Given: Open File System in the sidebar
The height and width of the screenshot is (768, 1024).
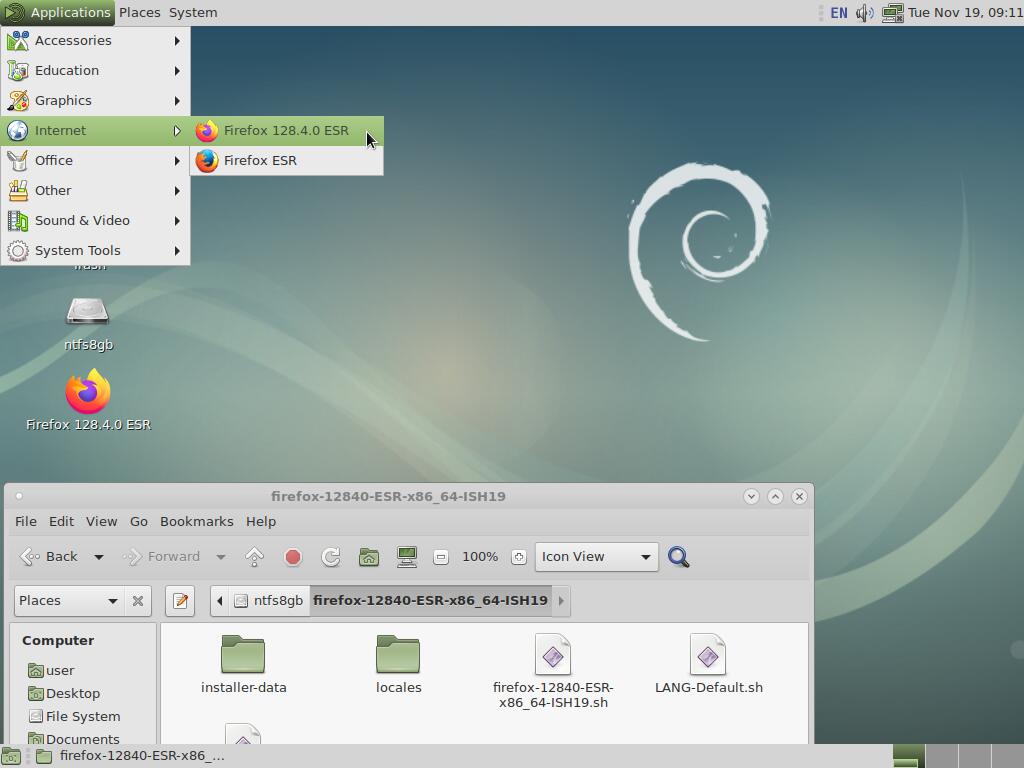Looking at the screenshot, I should click(82, 717).
